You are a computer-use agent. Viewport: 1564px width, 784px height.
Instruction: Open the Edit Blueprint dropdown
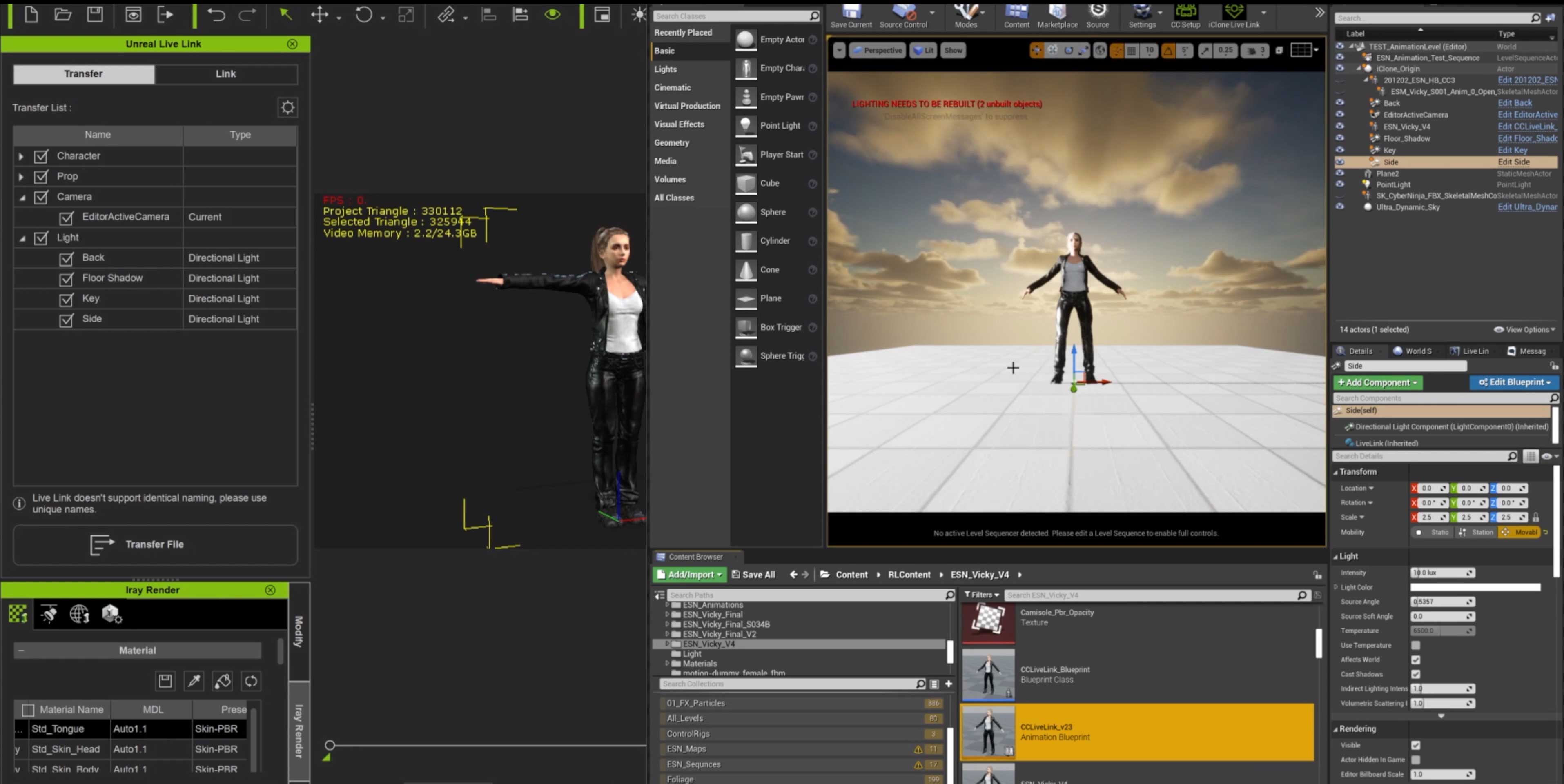(1514, 382)
